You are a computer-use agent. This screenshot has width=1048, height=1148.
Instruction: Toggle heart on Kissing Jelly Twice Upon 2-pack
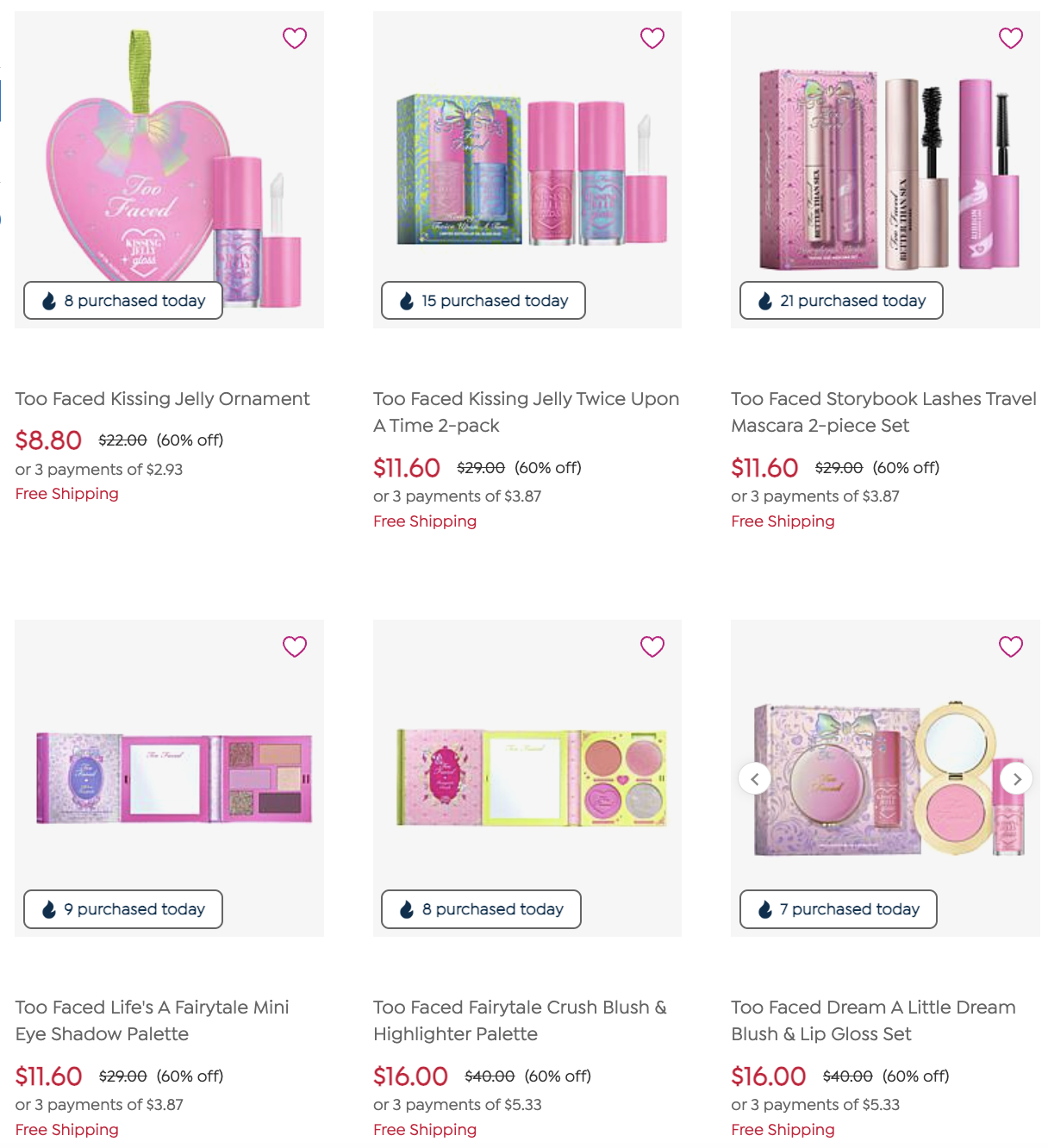click(652, 38)
